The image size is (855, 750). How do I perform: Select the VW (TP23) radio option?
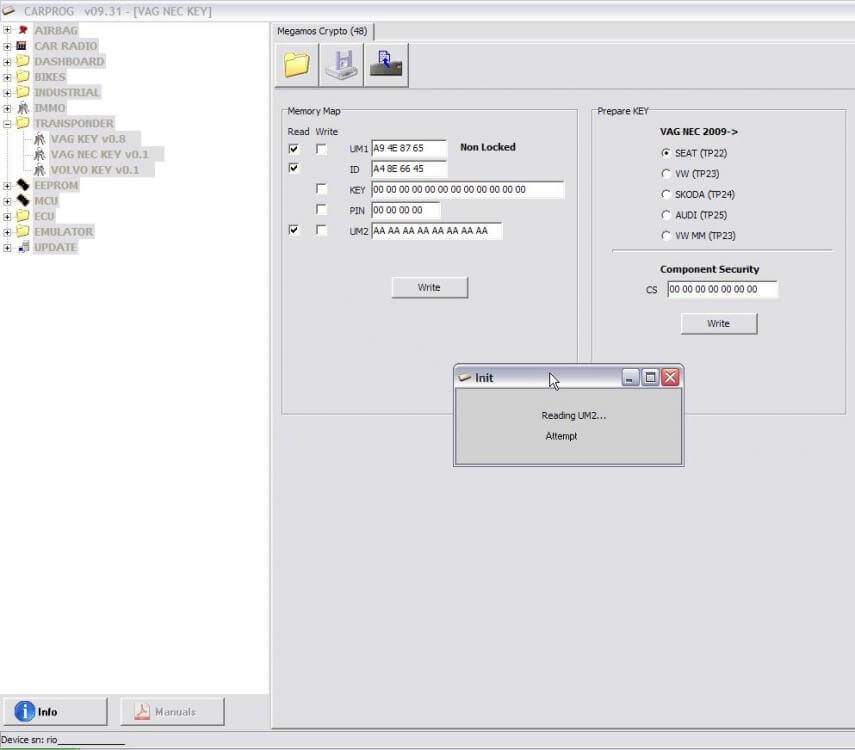click(666, 174)
